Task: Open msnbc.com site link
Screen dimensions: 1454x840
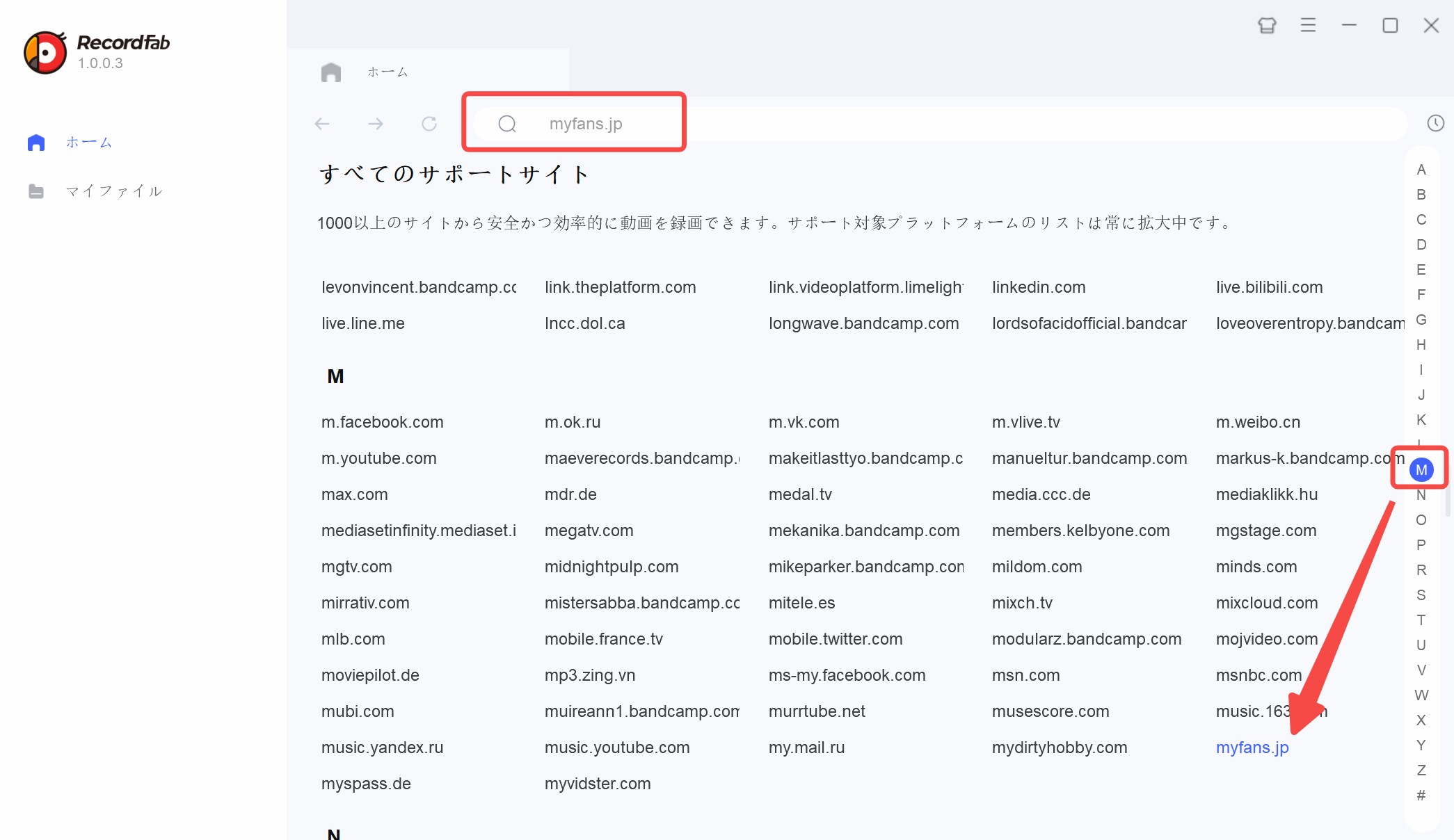Action: tap(1259, 675)
